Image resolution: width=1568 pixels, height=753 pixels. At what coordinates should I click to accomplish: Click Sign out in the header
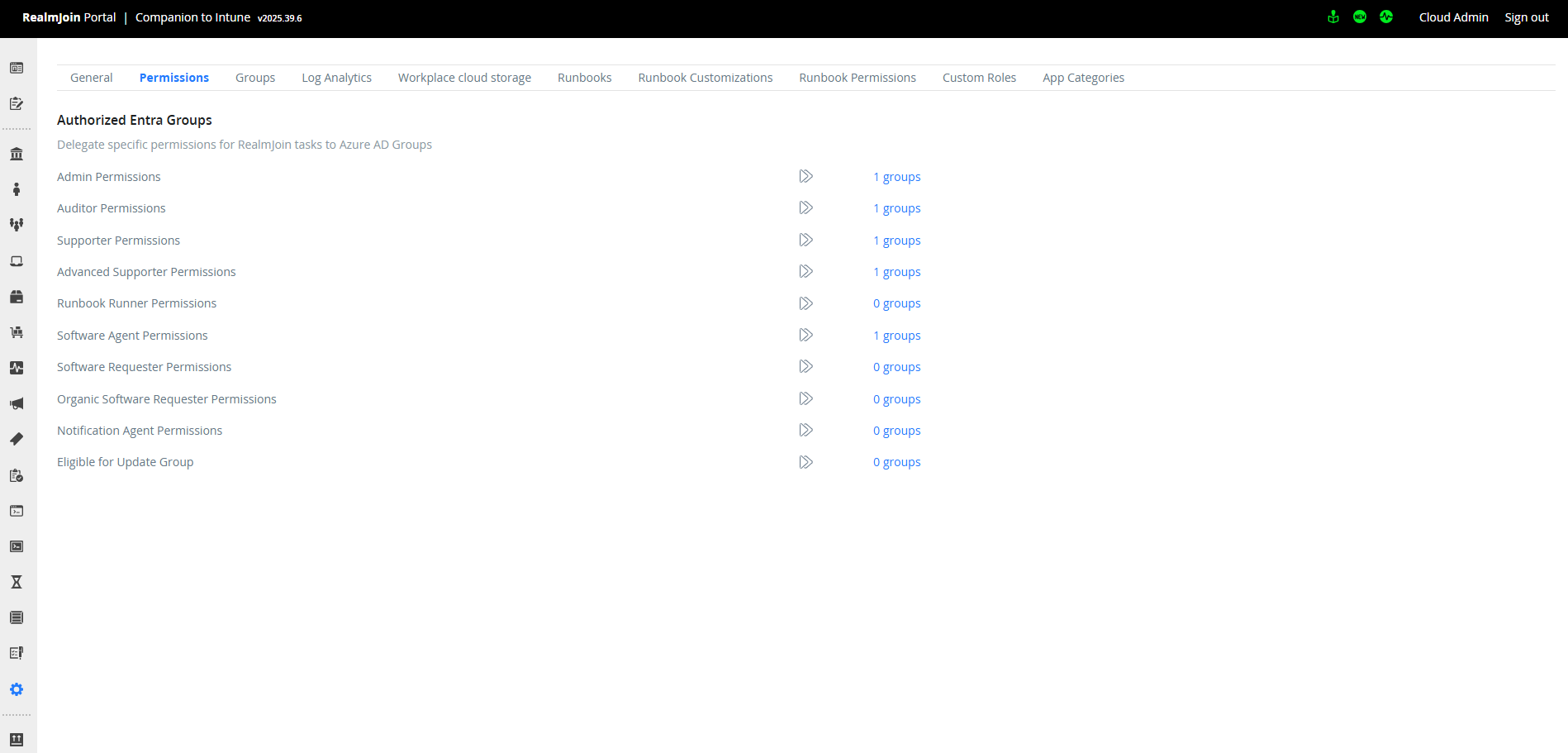1526,17
